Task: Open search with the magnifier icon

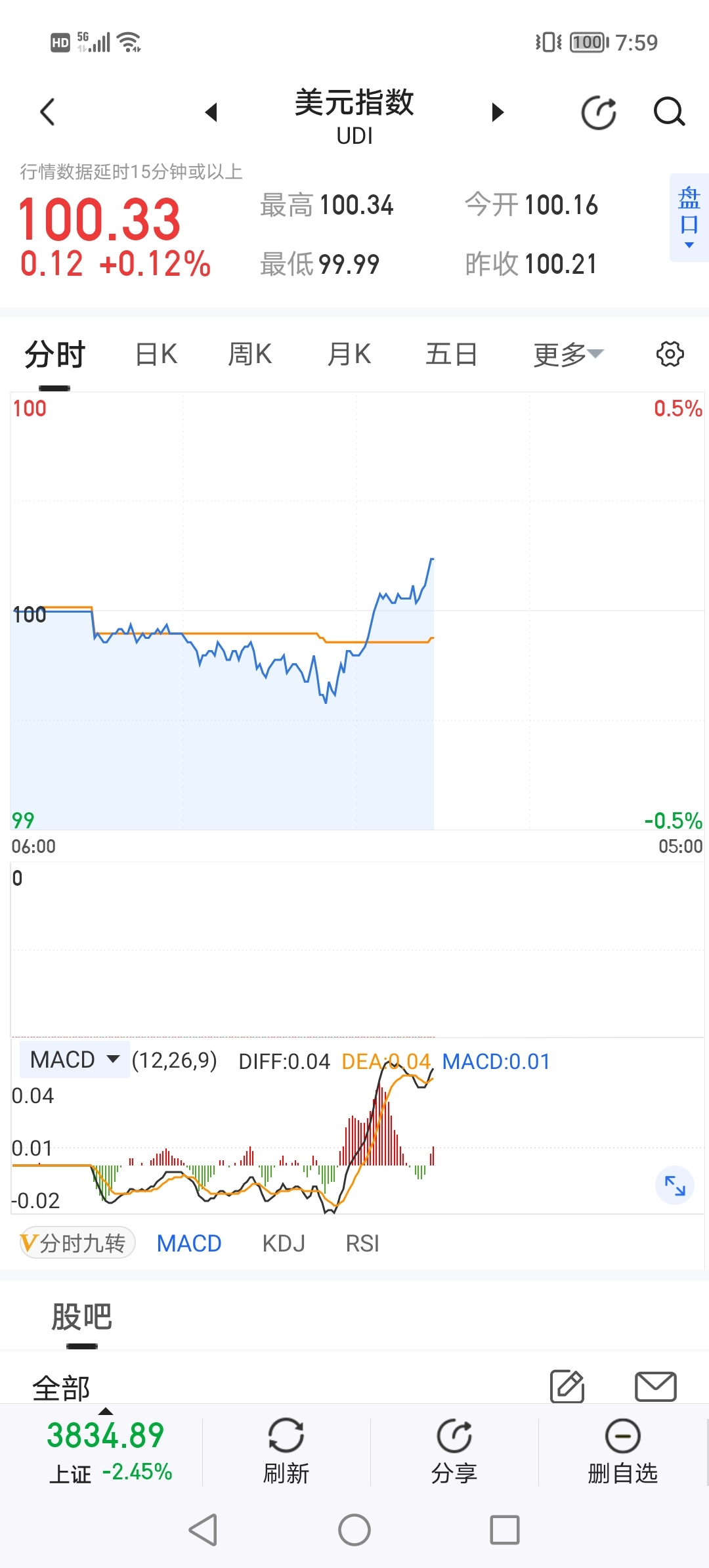Action: (x=670, y=112)
